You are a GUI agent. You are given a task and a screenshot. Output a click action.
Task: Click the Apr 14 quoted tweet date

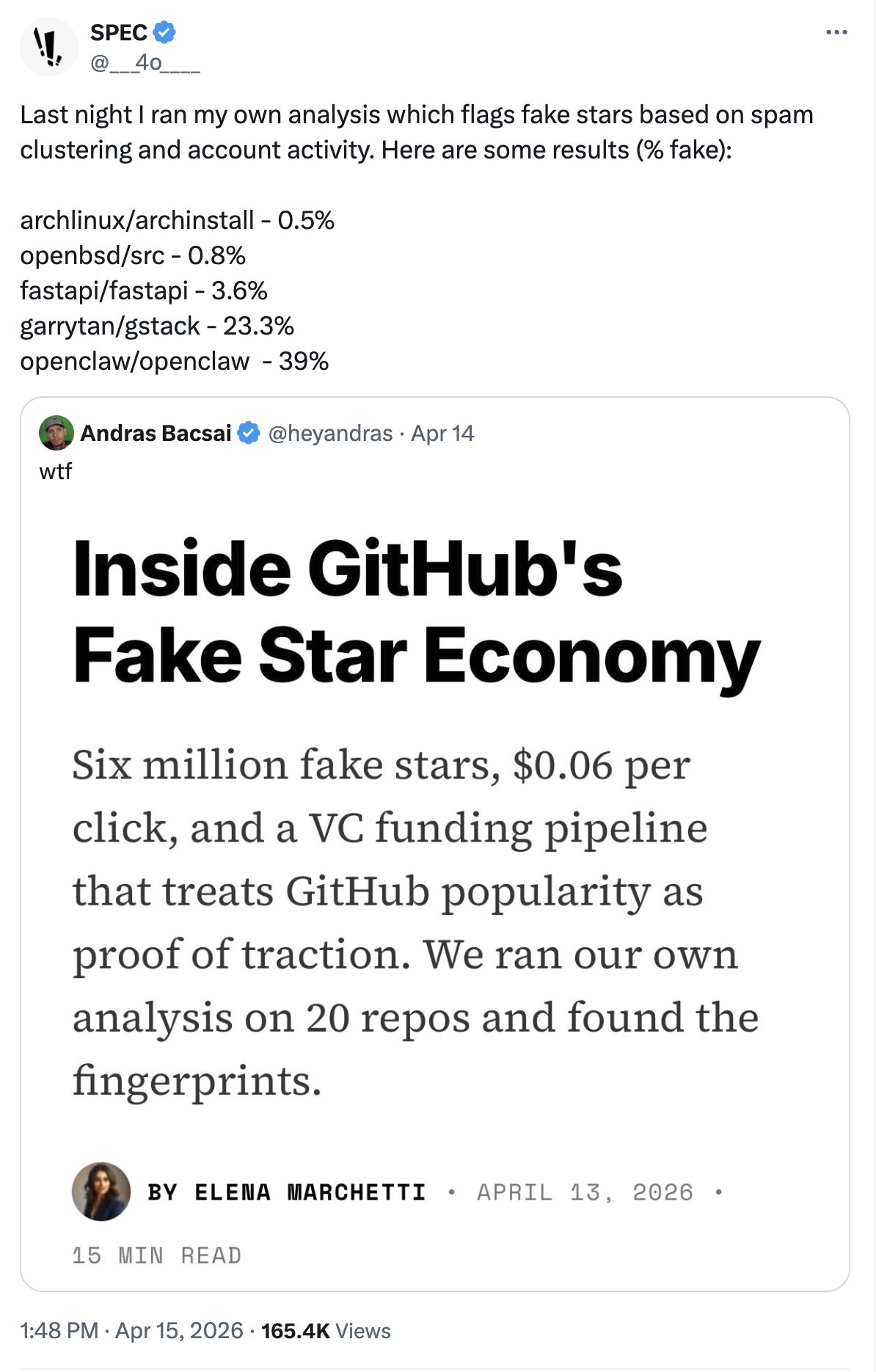(442, 433)
